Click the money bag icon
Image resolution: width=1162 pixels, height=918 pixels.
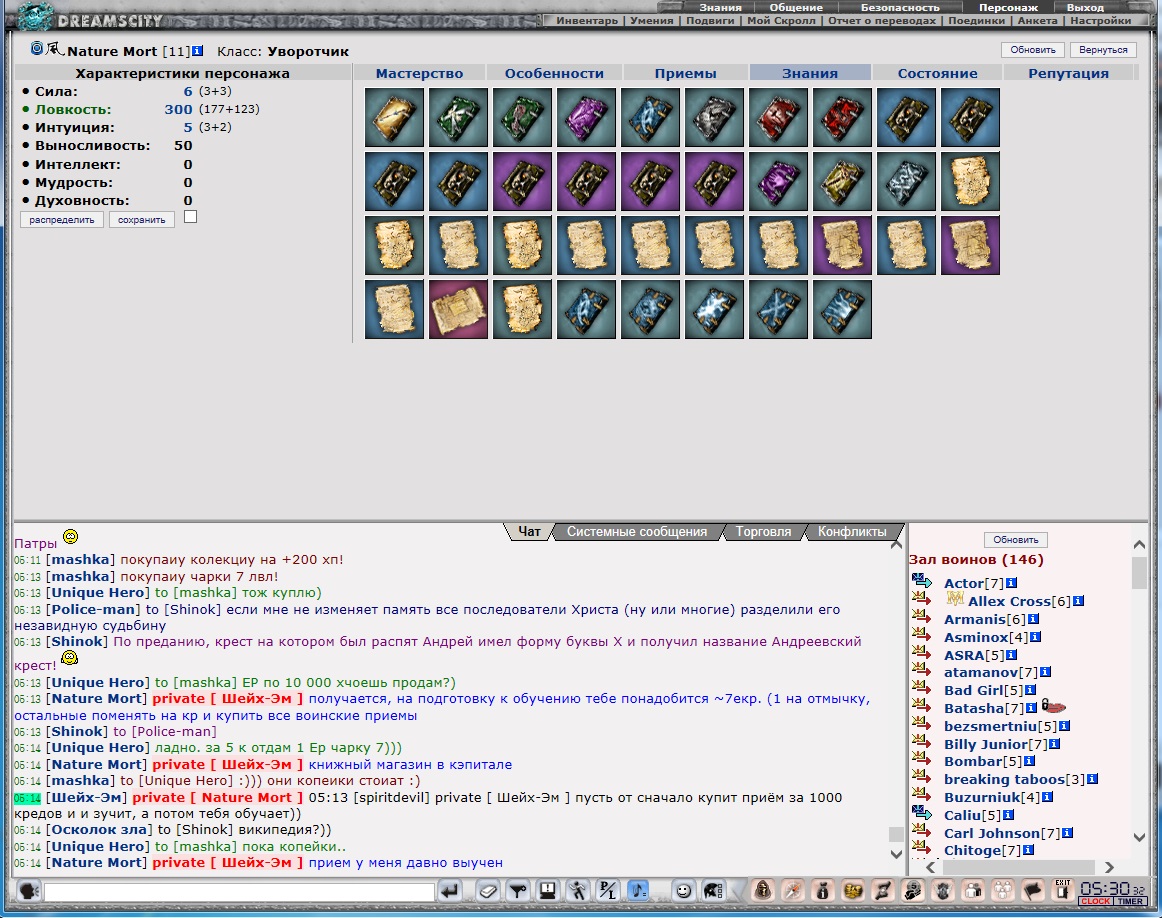pos(823,889)
